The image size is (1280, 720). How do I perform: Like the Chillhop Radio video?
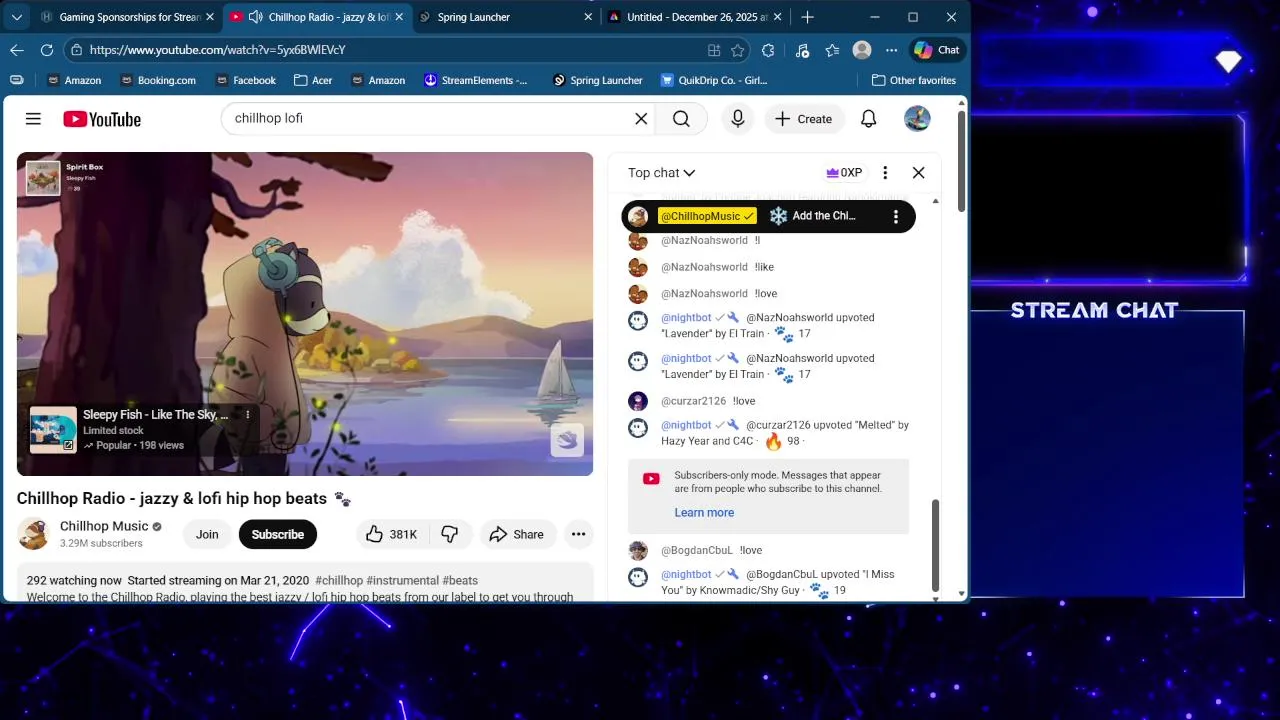[391, 534]
